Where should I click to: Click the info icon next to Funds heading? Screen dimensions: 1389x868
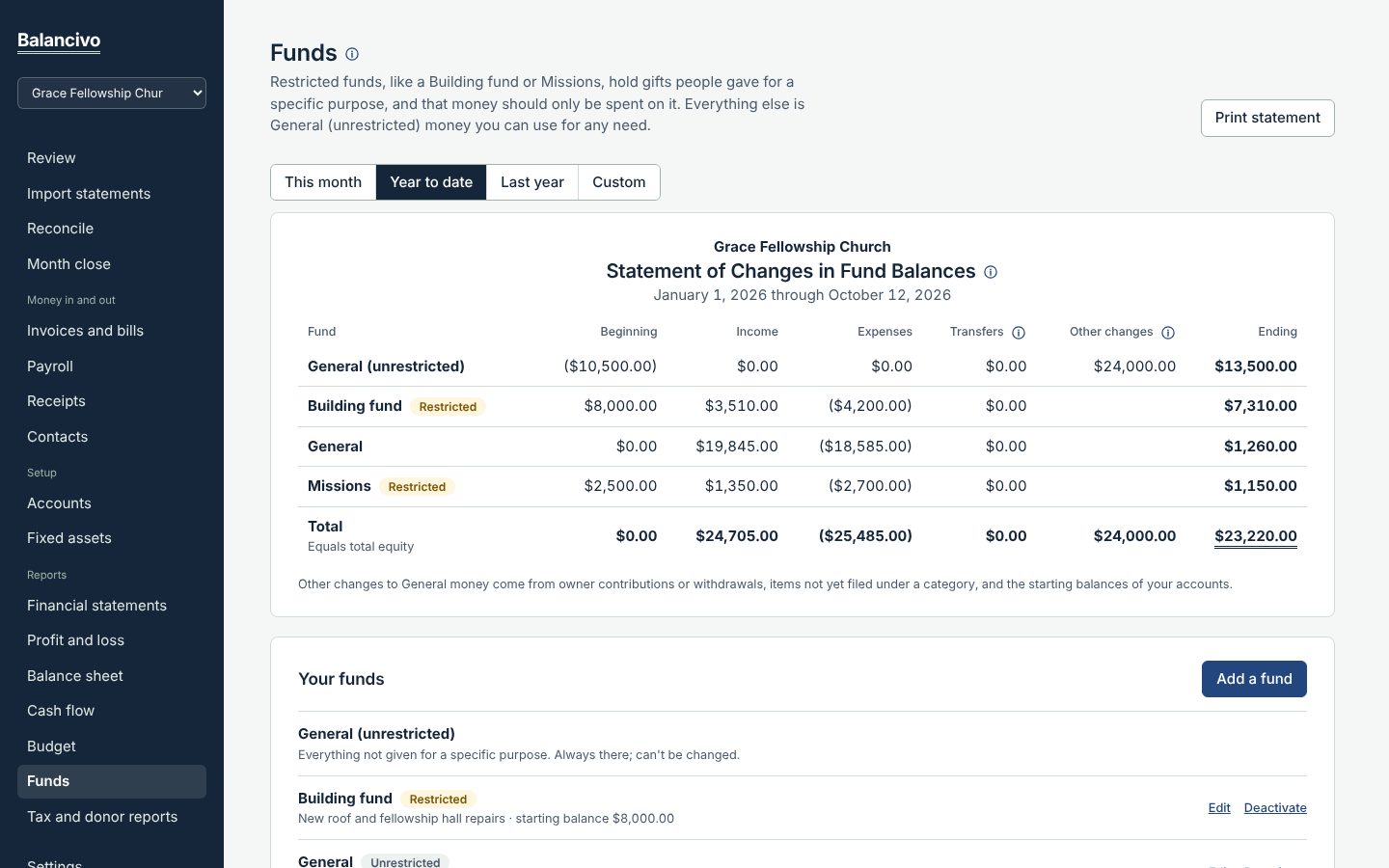pyautogui.click(x=352, y=54)
